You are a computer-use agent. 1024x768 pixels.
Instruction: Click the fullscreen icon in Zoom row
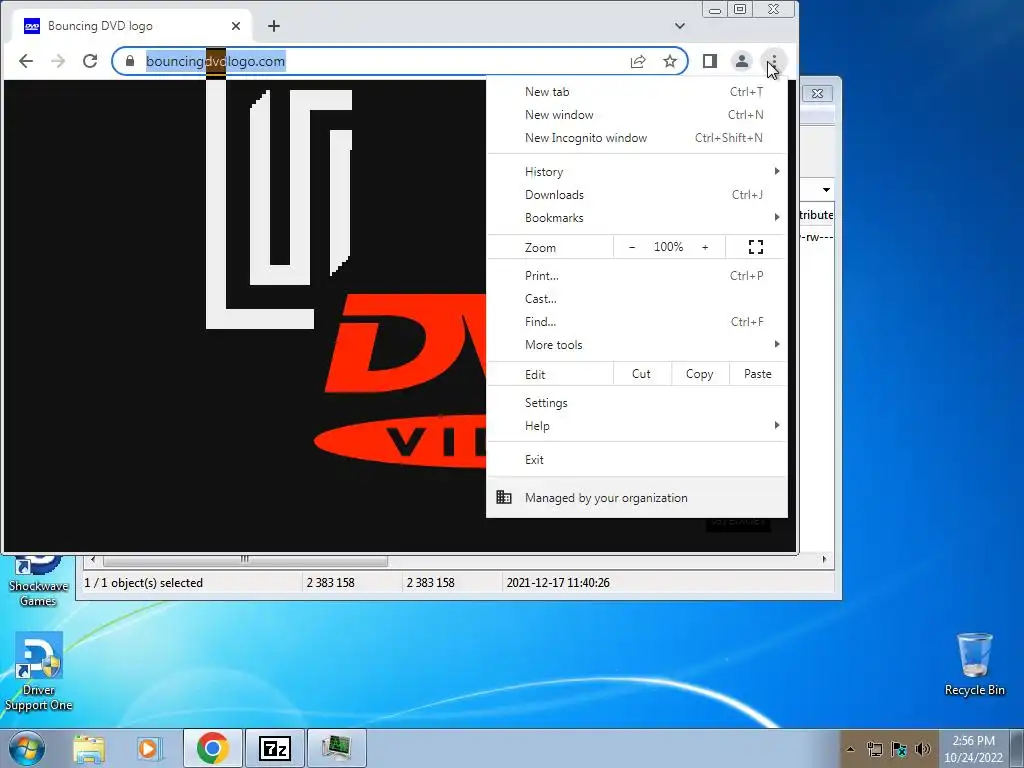[x=756, y=247]
